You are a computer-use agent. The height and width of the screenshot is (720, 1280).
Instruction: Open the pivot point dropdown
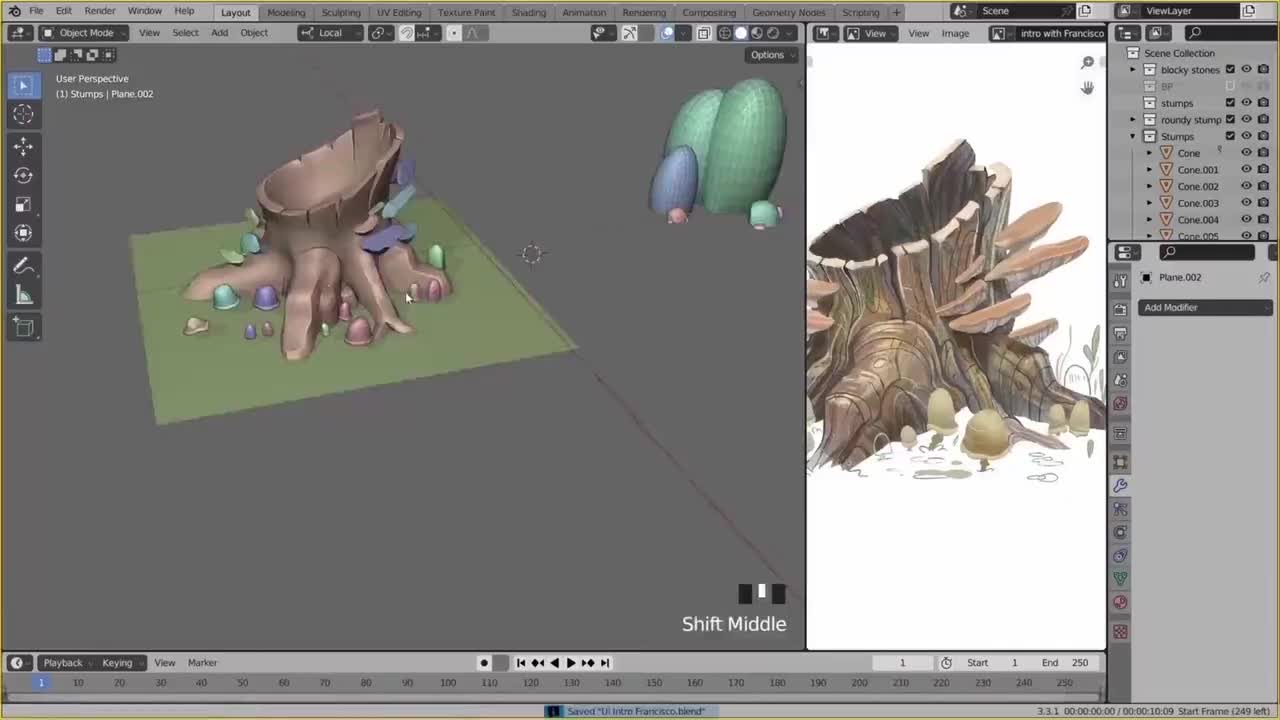(381, 33)
